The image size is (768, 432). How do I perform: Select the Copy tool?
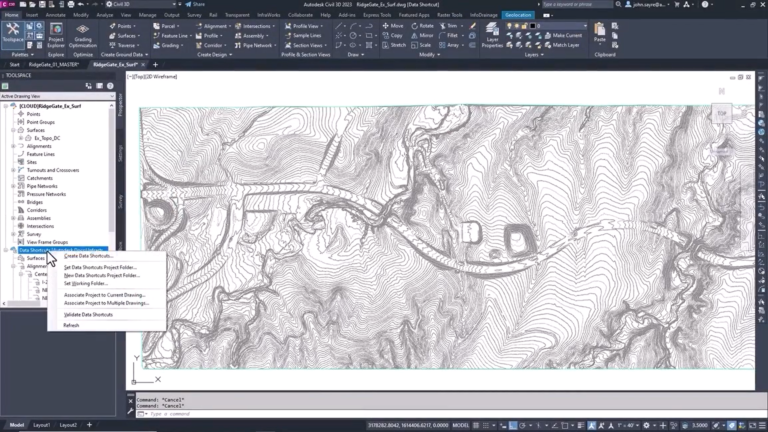click(392, 35)
